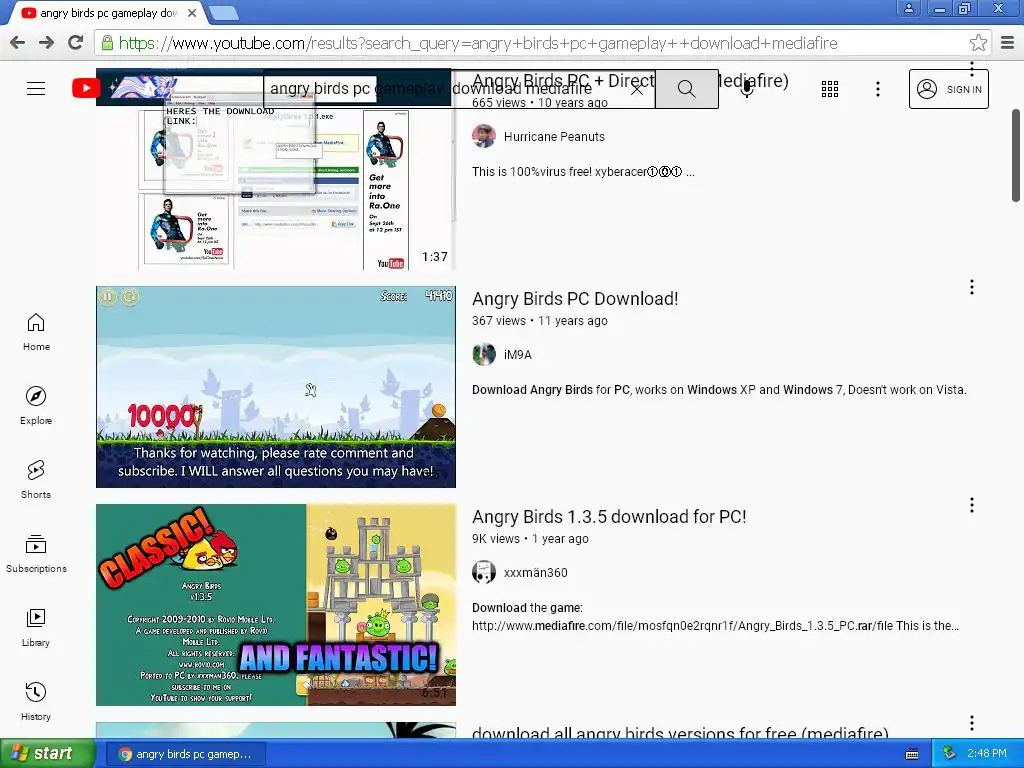
Task: Click the Windows start button
Action: tap(47, 753)
